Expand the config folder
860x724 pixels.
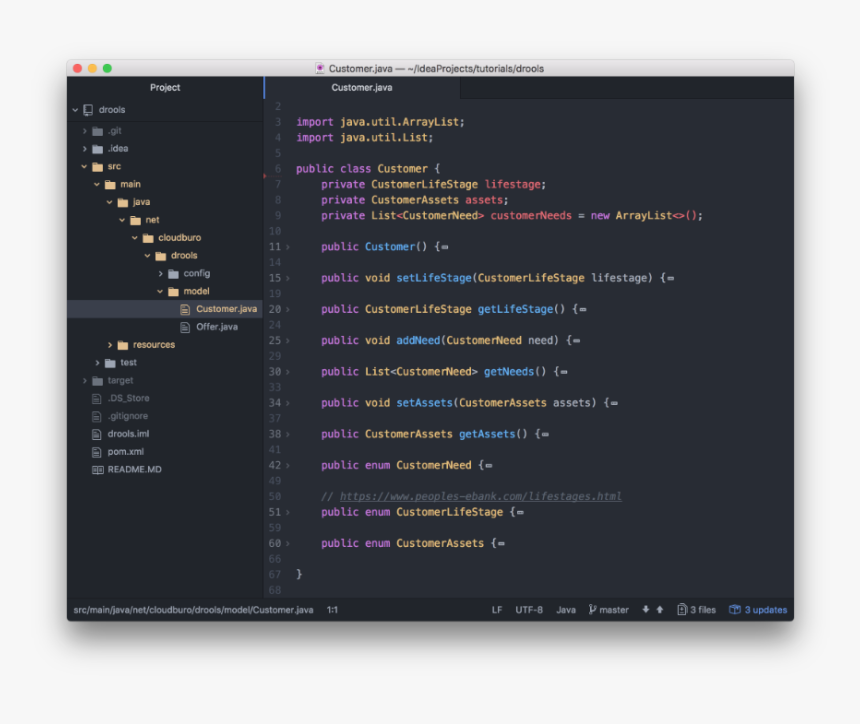click(x=160, y=274)
